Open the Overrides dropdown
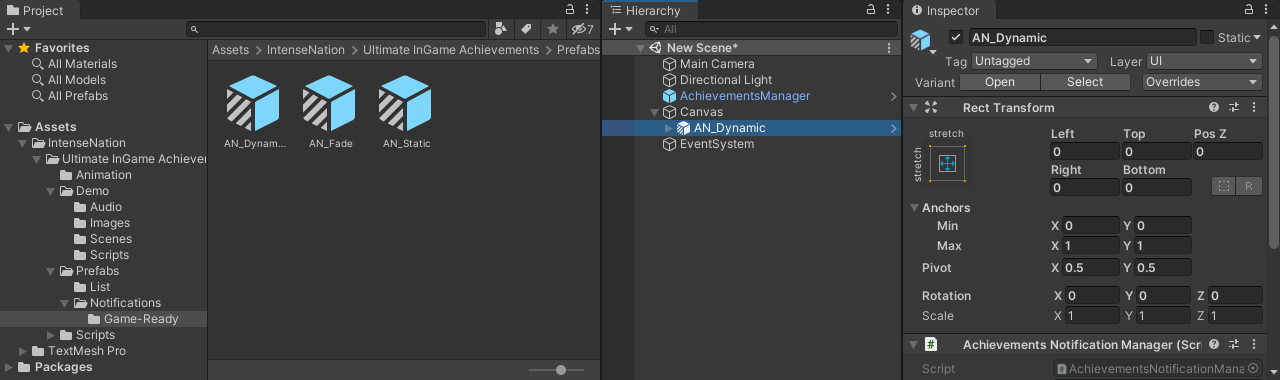 coord(1203,82)
